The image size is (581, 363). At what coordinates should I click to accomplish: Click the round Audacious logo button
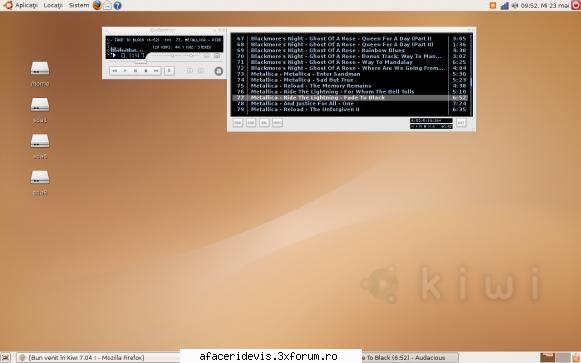219,71
